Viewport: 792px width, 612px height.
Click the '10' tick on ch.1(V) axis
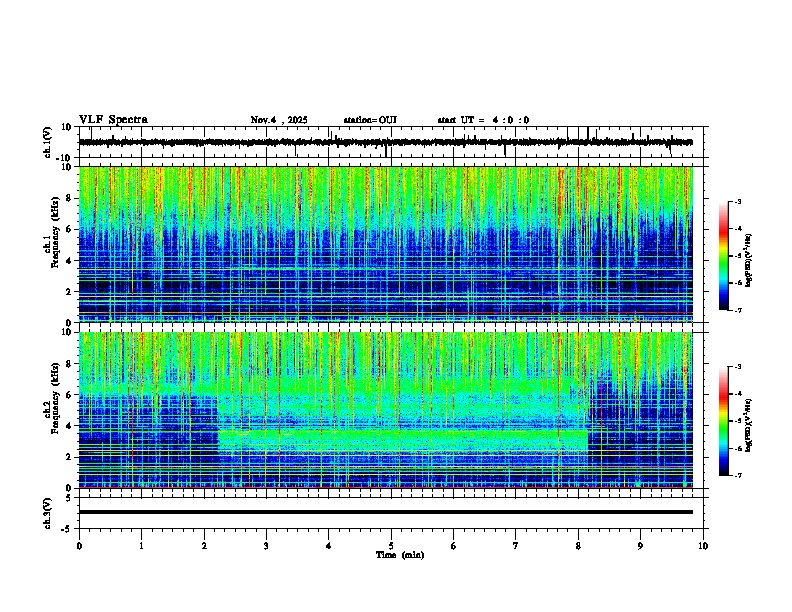[x=67, y=127]
